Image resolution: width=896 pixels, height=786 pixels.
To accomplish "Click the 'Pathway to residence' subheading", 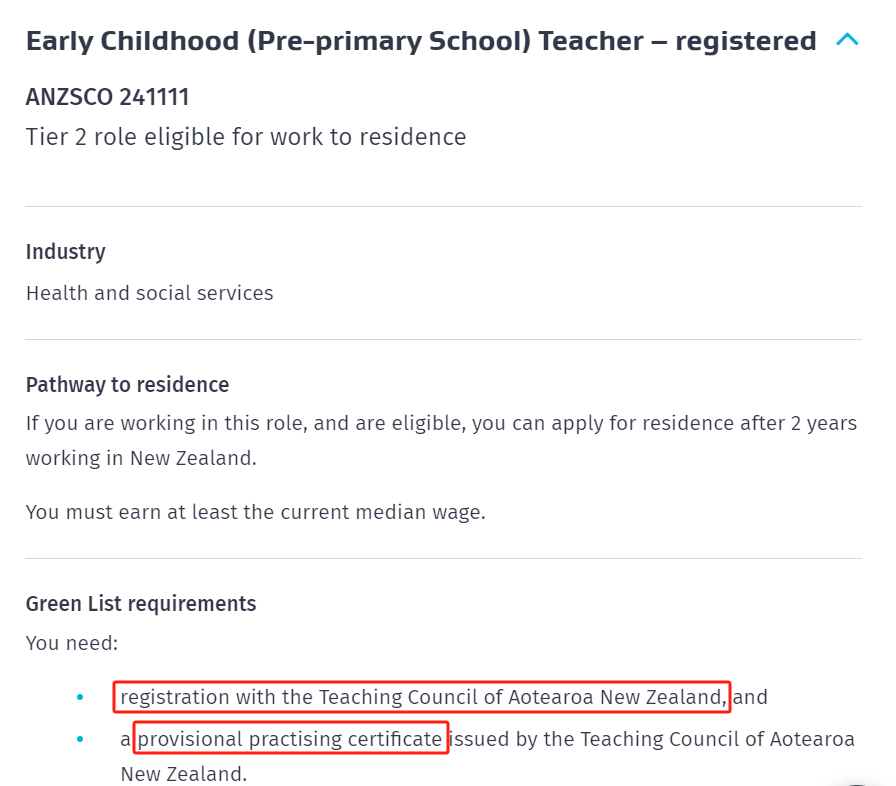I will click(127, 384).
